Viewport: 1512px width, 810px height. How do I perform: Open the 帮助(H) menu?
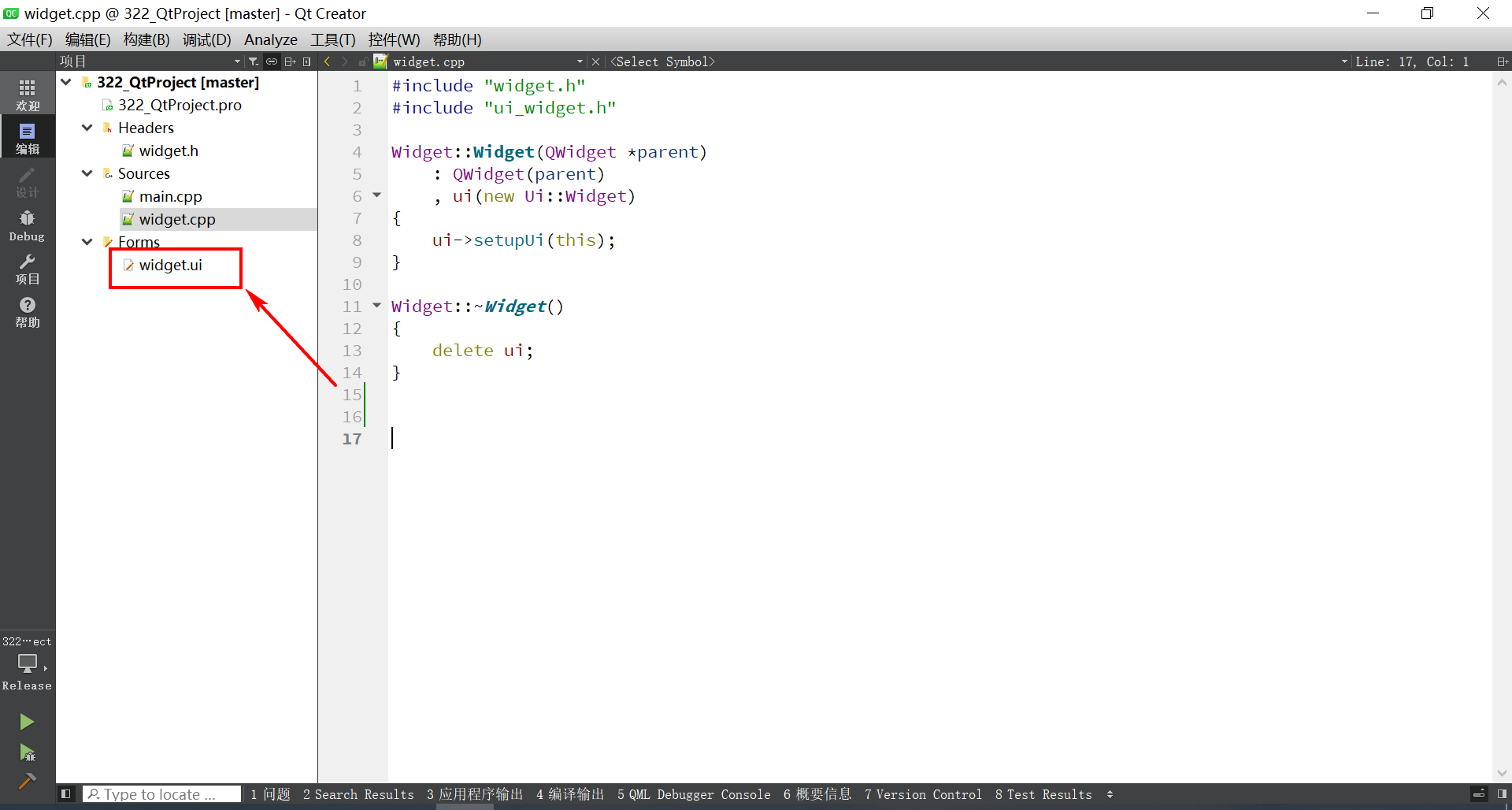coord(458,39)
